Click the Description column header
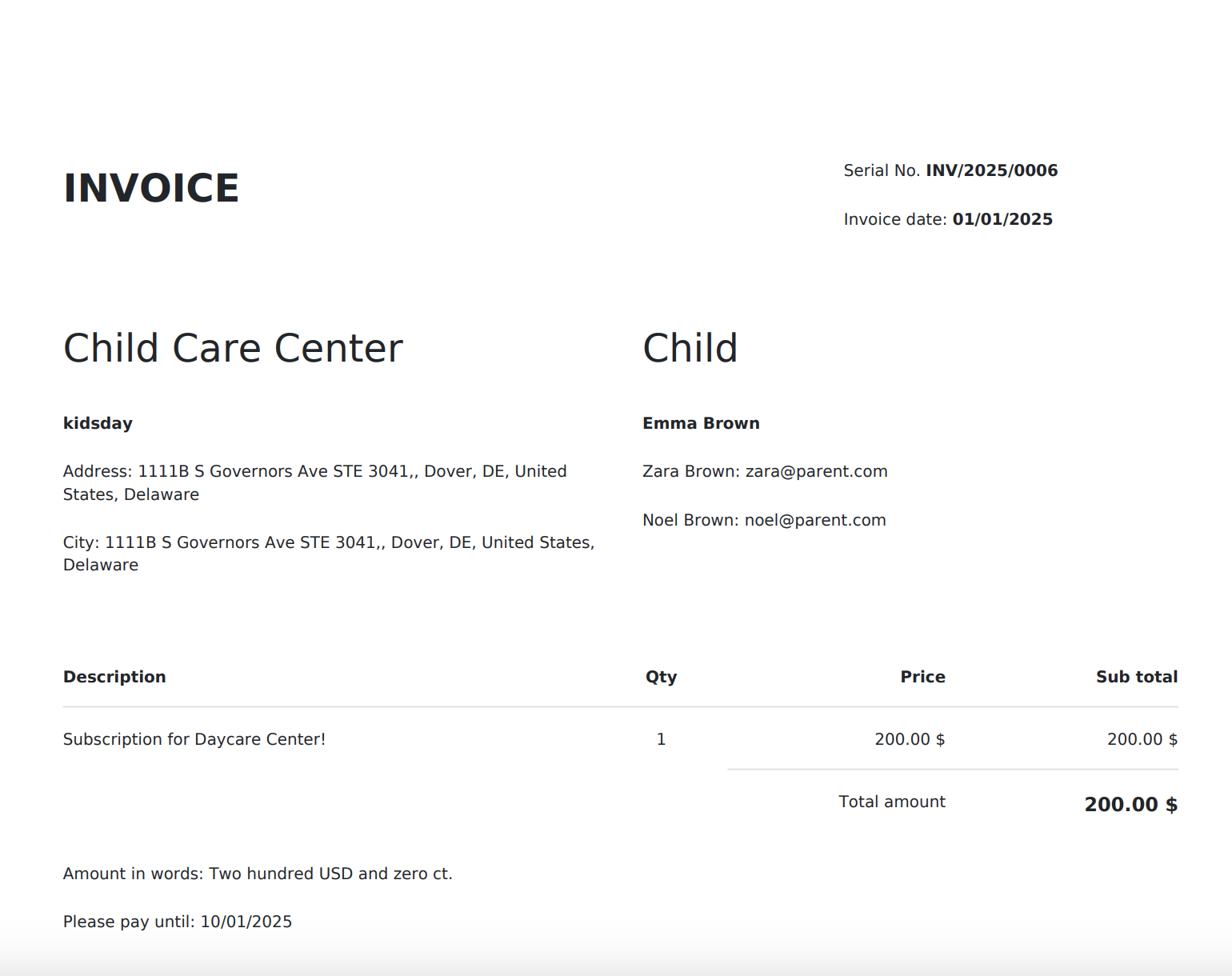Image resolution: width=1232 pixels, height=976 pixels. [114, 677]
